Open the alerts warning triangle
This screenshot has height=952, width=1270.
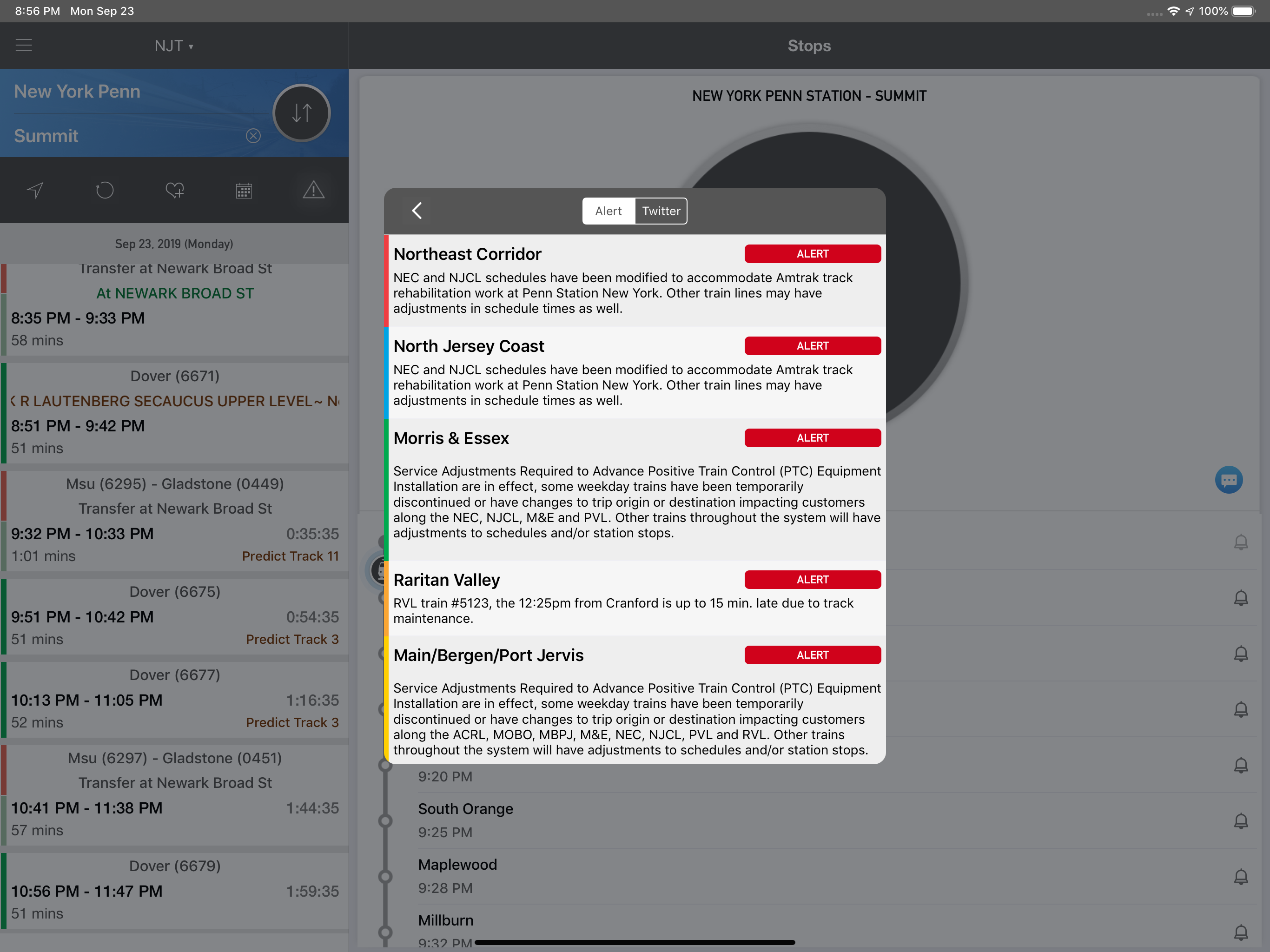click(313, 190)
